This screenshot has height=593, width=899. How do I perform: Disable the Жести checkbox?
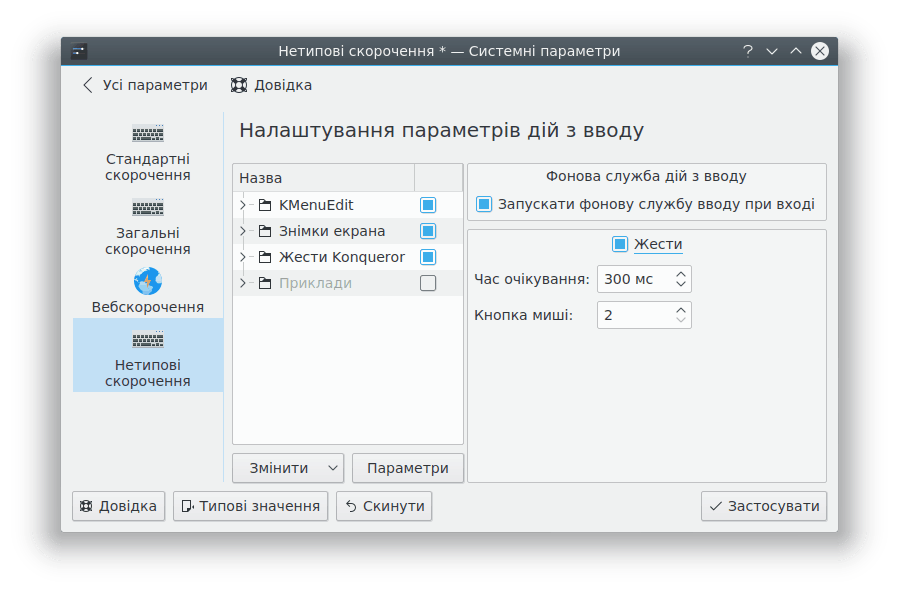point(620,244)
